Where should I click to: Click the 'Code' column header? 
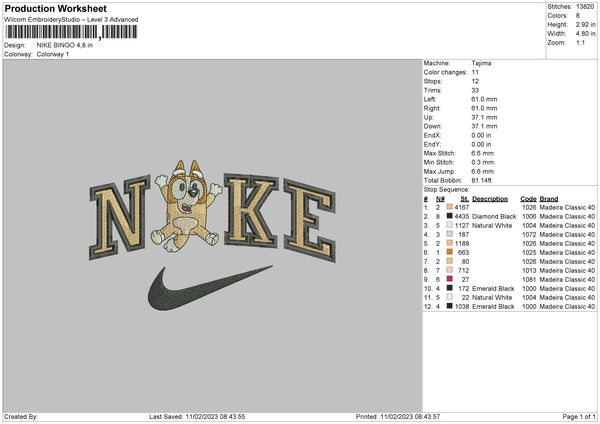click(528, 199)
